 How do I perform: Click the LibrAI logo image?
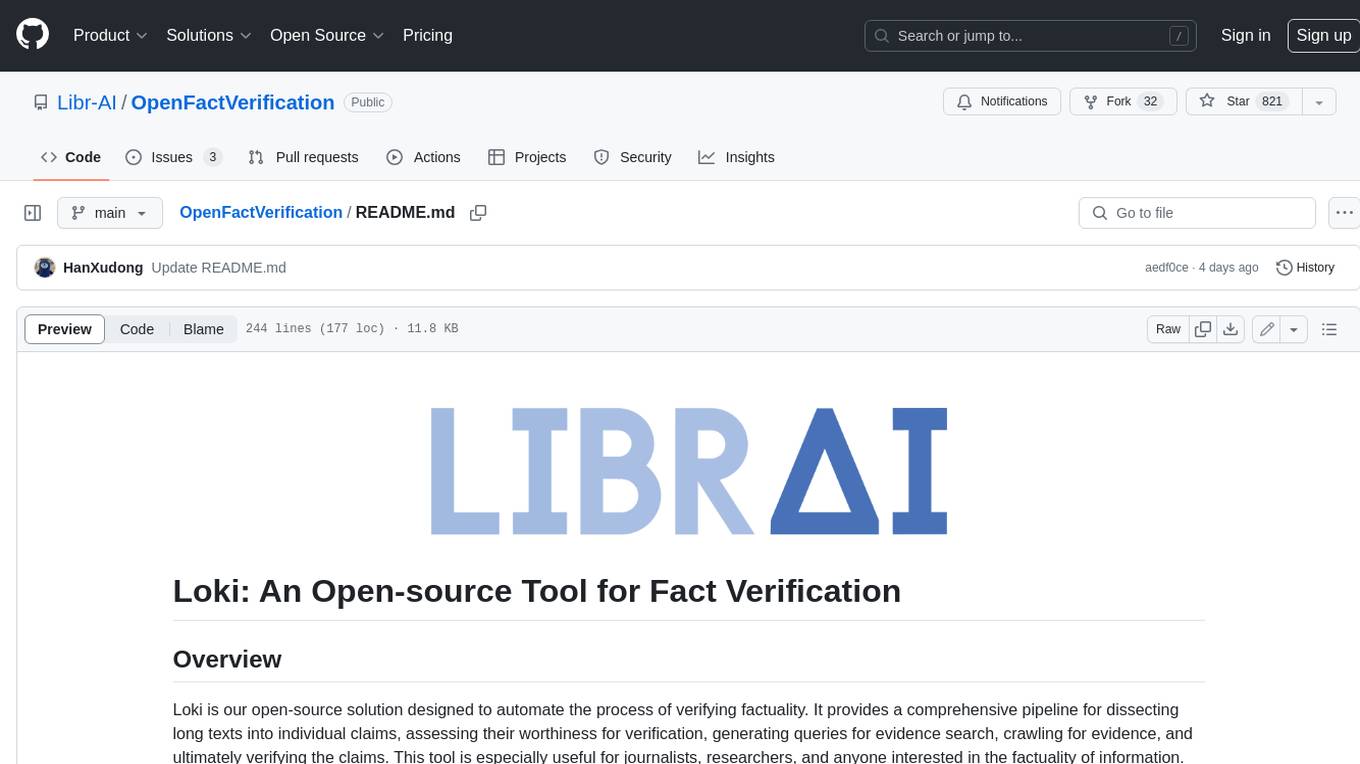689,471
